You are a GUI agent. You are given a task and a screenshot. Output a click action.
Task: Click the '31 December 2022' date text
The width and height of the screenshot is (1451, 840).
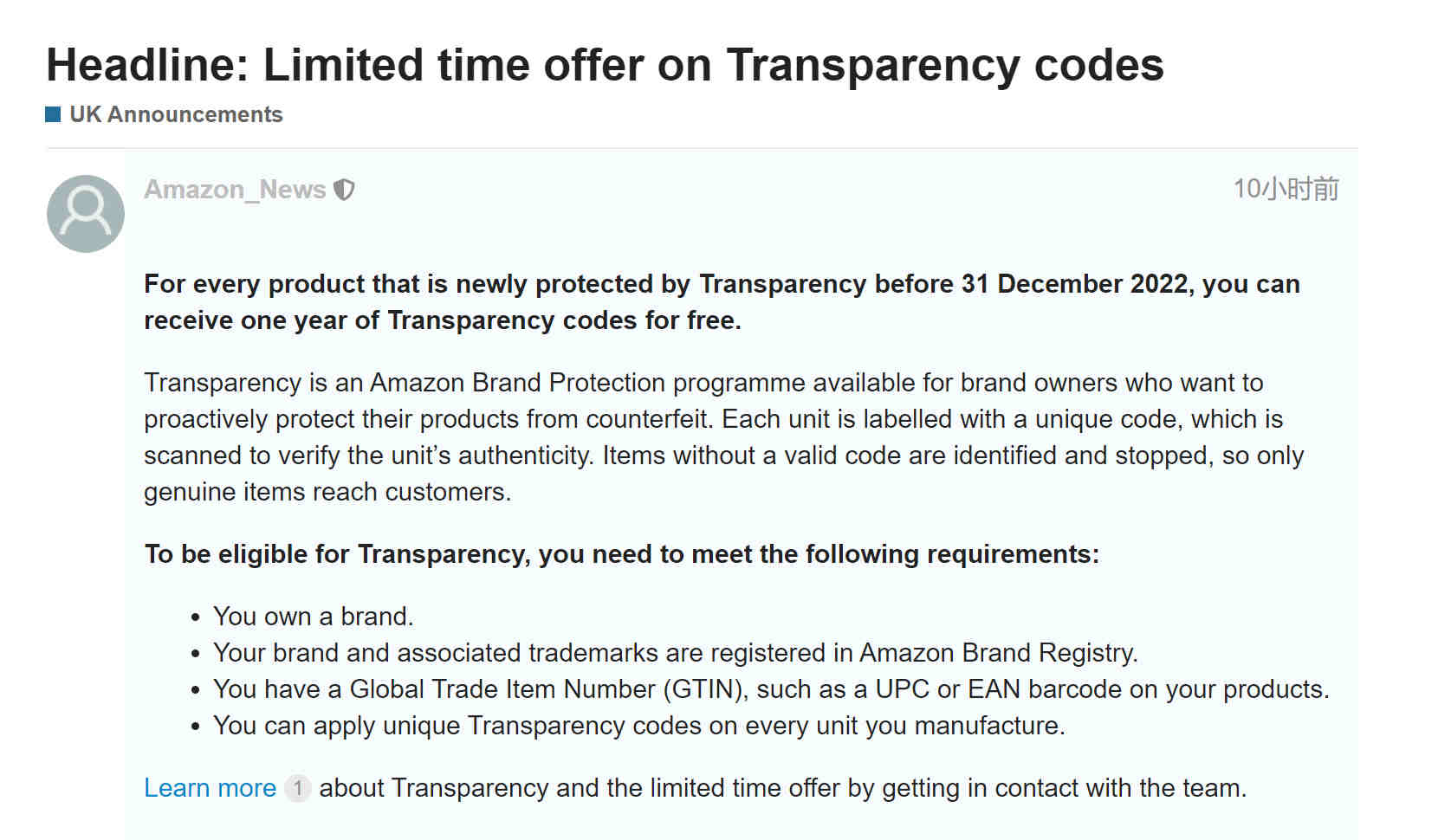tap(1075, 284)
